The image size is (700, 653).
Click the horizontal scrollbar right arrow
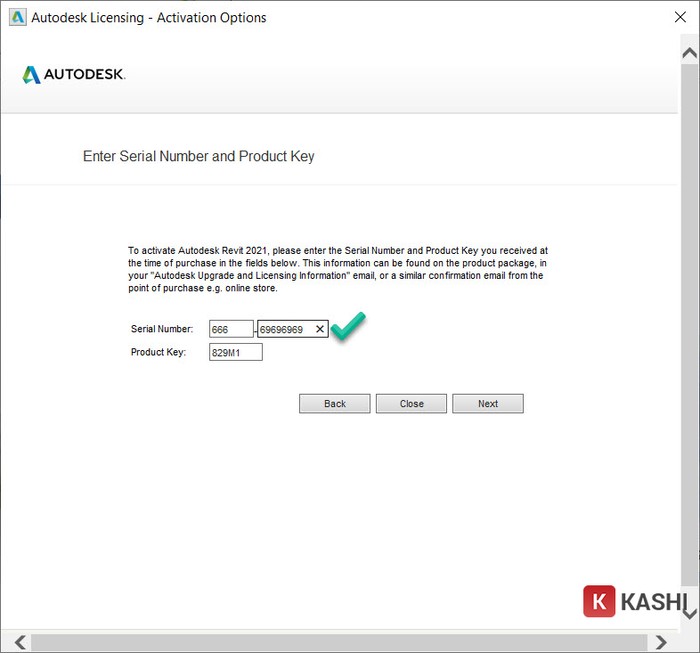click(x=660, y=641)
